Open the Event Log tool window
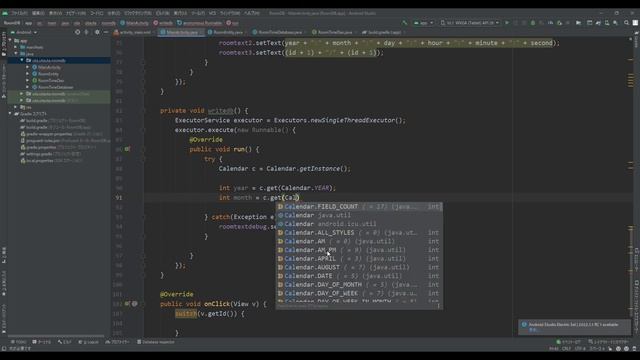Image resolution: width=640 pixels, height=360 pixels. (x=568, y=342)
